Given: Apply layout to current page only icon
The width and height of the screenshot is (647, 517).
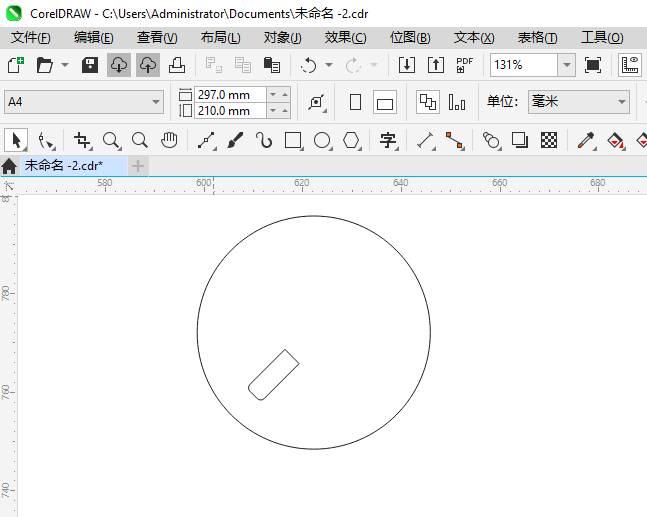Looking at the screenshot, I should tap(457, 102).
